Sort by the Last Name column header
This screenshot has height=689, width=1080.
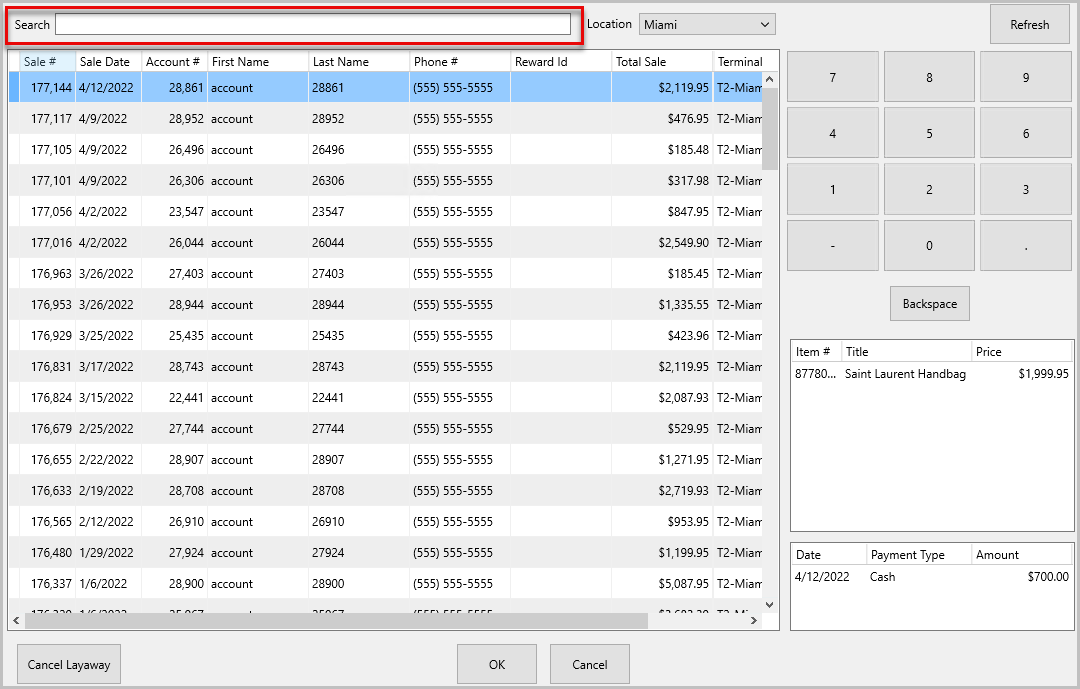coord(359,61)
